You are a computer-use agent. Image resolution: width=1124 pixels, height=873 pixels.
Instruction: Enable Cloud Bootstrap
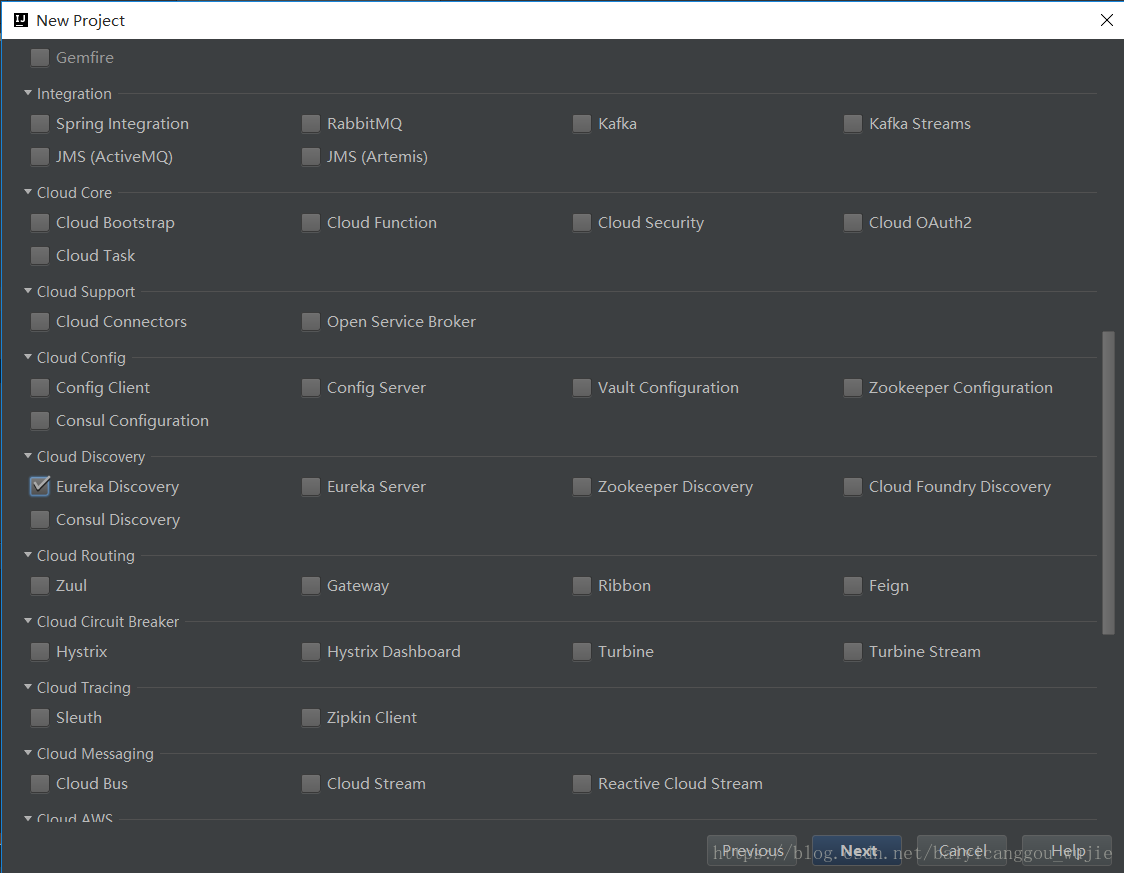(40, 222)
